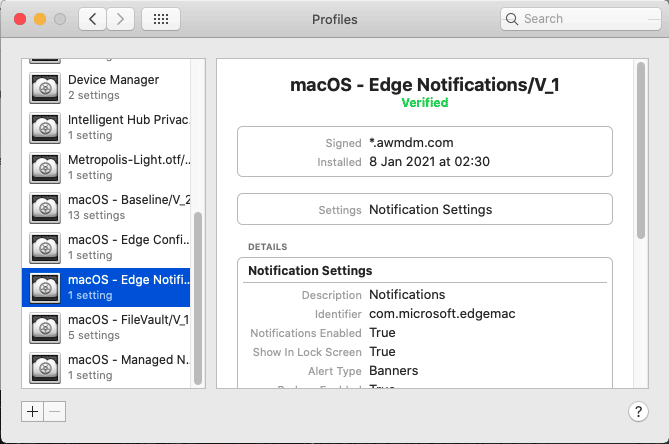The height and width of the screenshot is (444, 669).
Task: Select the macOS - FileVault/V_1 profile
Action: point(106,328)
